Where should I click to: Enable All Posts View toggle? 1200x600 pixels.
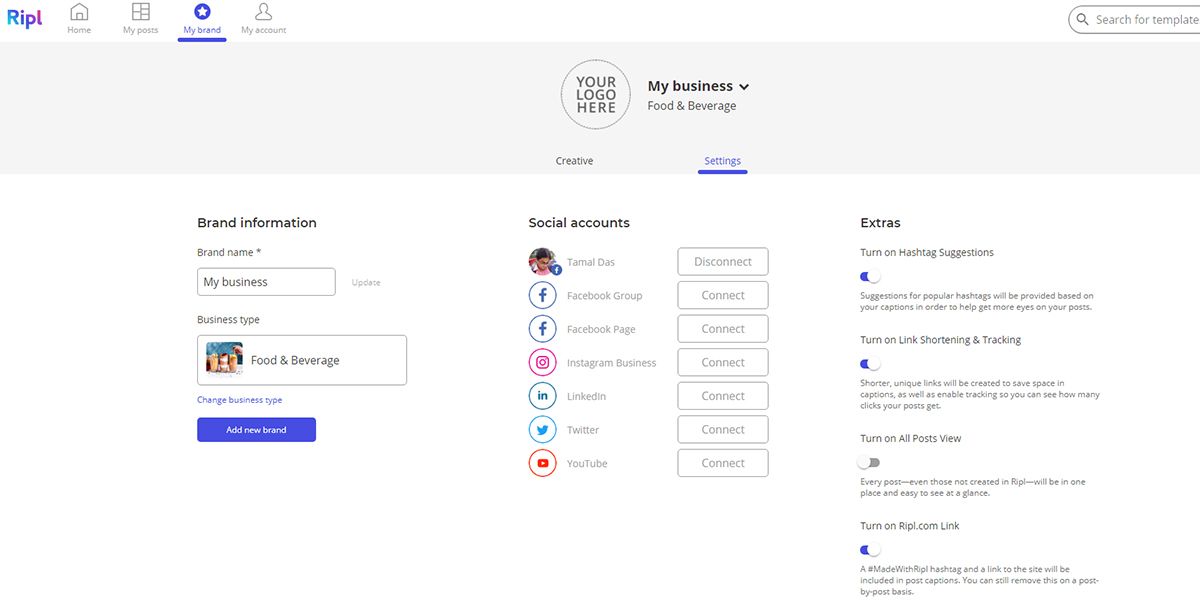[870, 462]
